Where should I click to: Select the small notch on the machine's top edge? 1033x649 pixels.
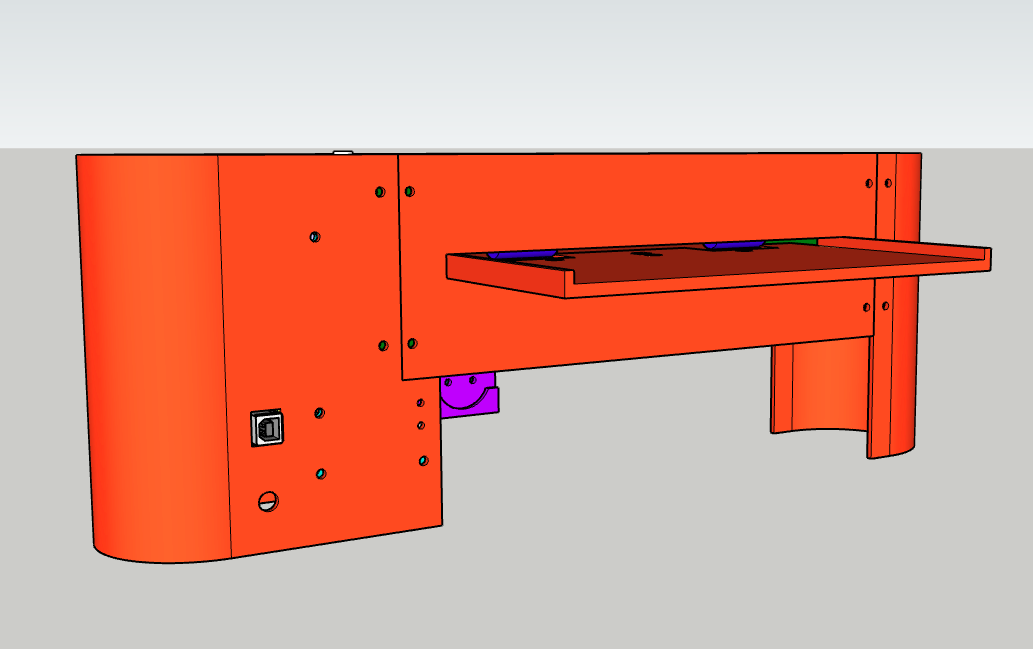click(x=341, y=151)
